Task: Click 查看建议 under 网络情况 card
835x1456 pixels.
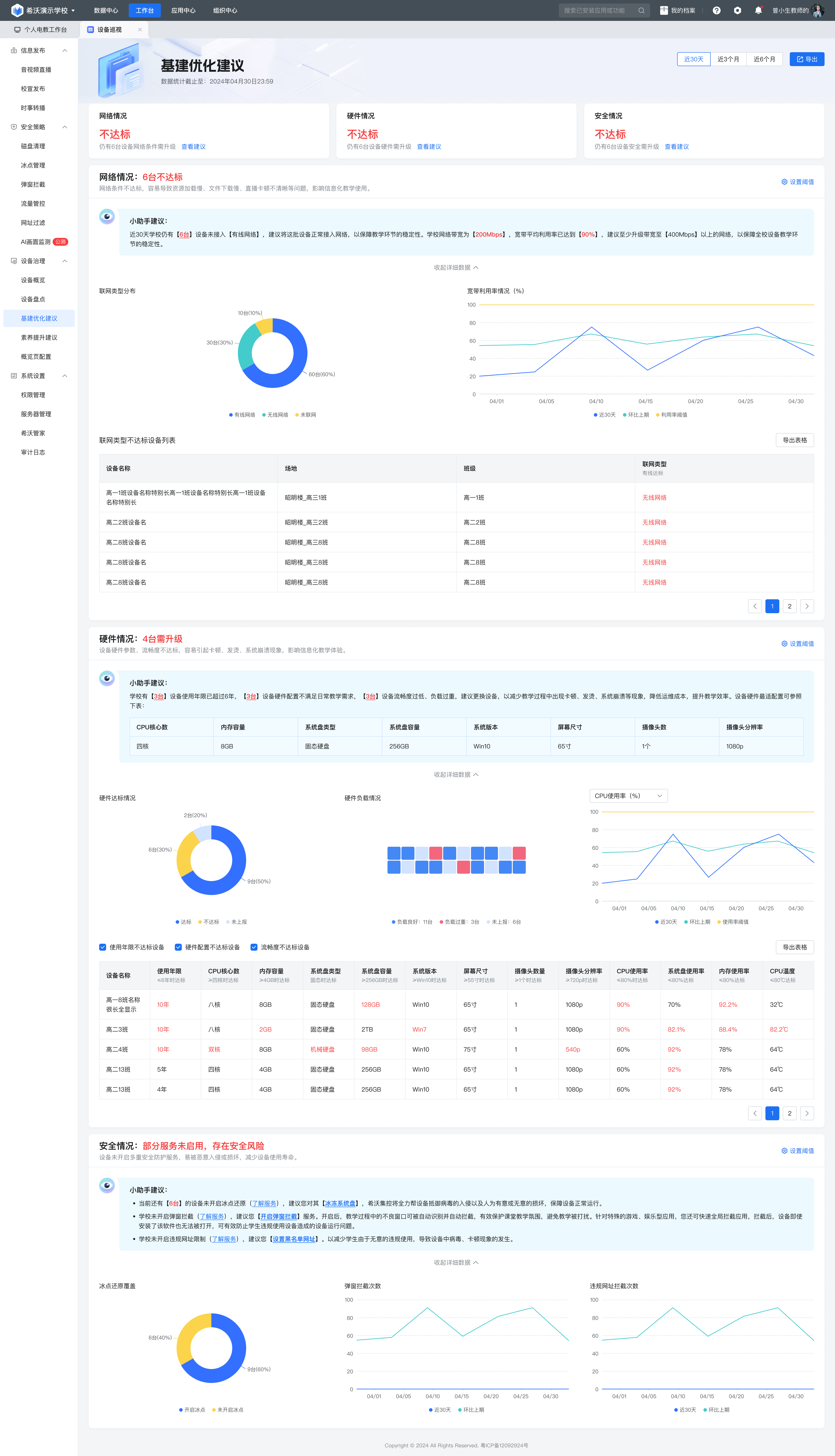Action: [x=193, y=146]
